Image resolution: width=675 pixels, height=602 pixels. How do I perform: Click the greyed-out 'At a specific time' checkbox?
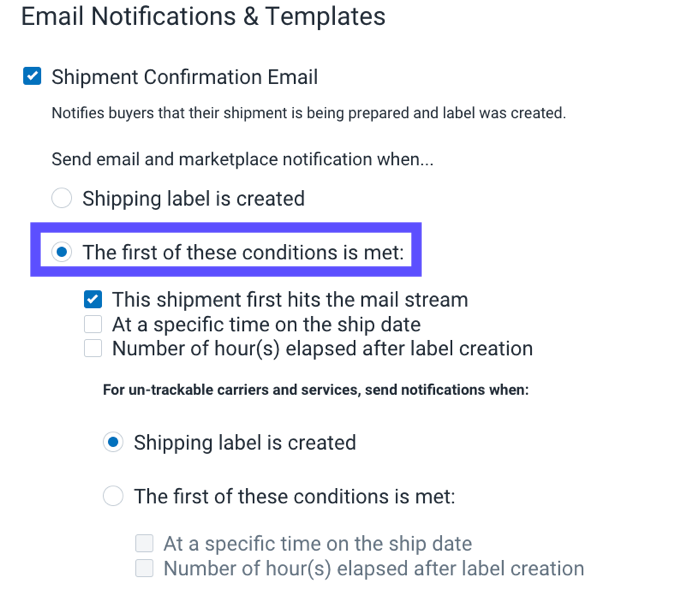[x=145, y=544]
